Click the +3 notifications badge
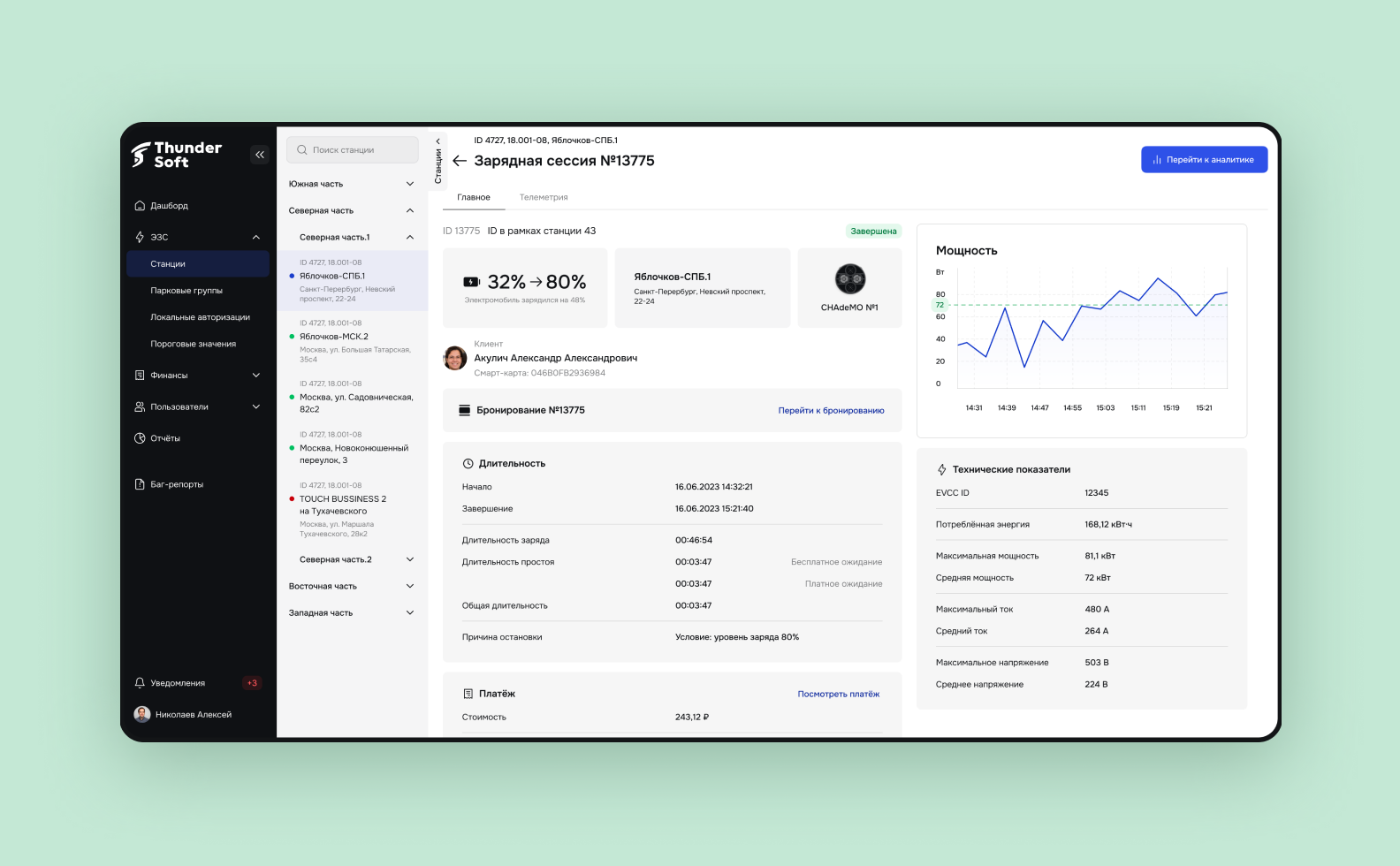The width and height of the screenshot is (1400, 866). [252, 683]
